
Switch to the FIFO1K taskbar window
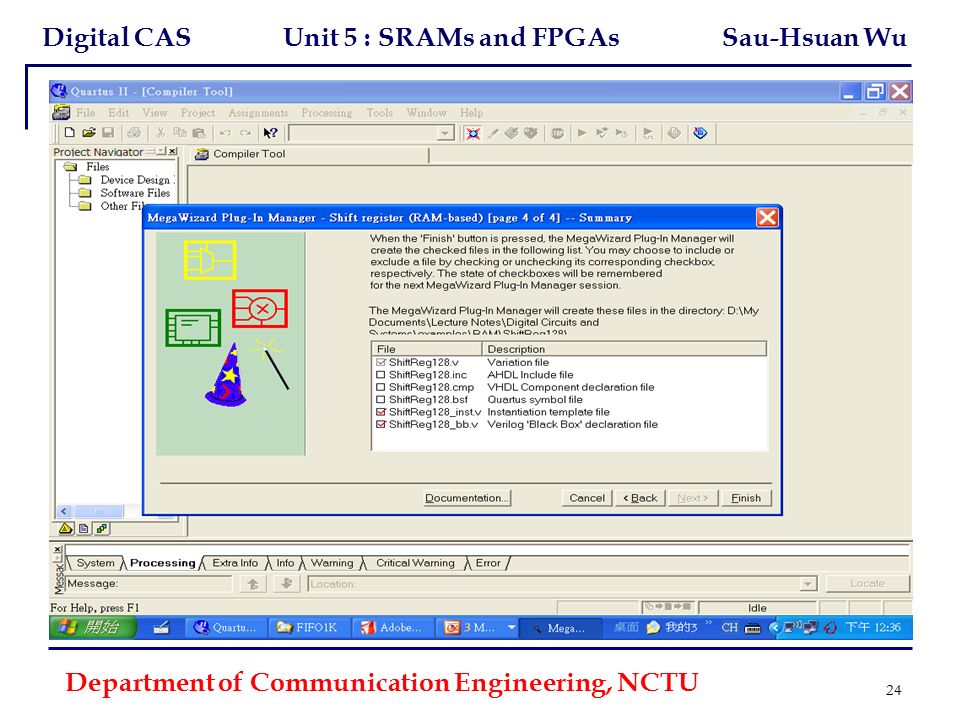pyautogui.click(x=309, y=628)
